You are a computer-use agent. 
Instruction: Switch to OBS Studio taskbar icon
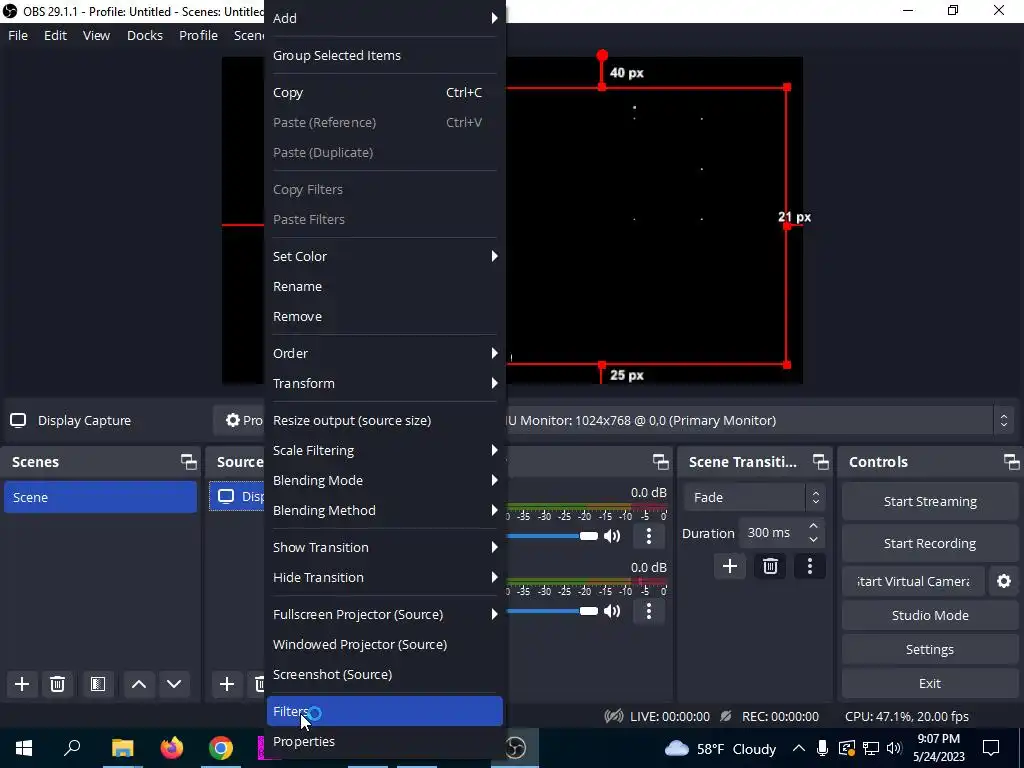click(516, 748)
